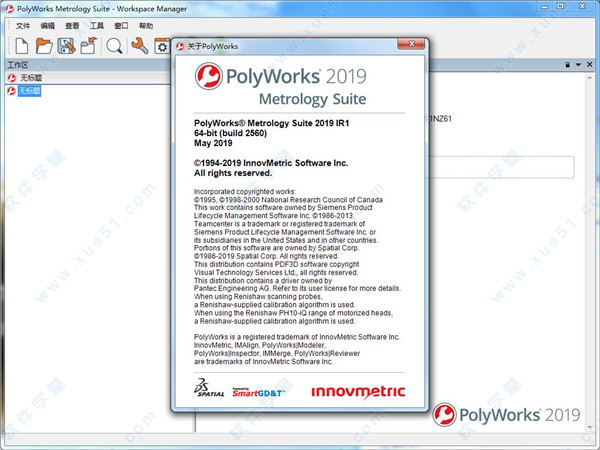Click the 工作区 panel title
Screen dimensions: 600x450
[18, 65]
